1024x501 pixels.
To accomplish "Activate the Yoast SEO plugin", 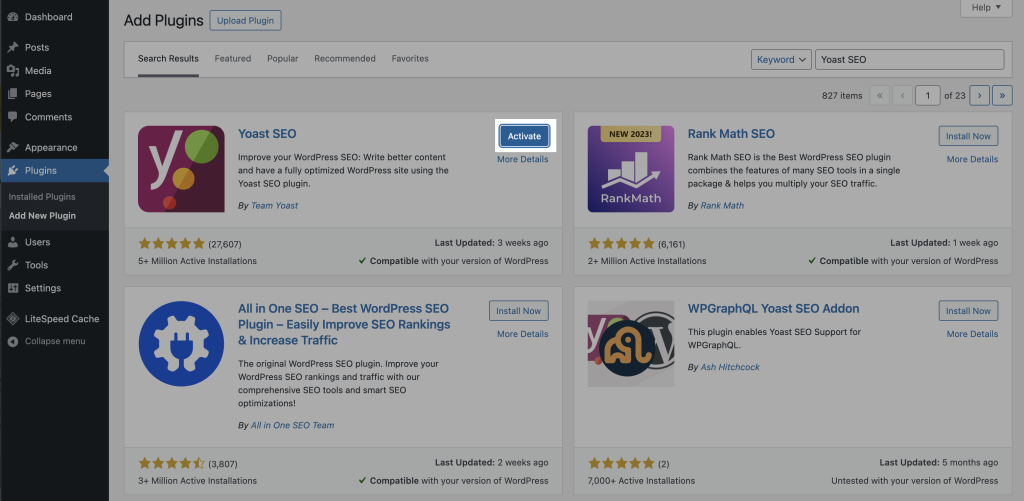I will (524, 136).
